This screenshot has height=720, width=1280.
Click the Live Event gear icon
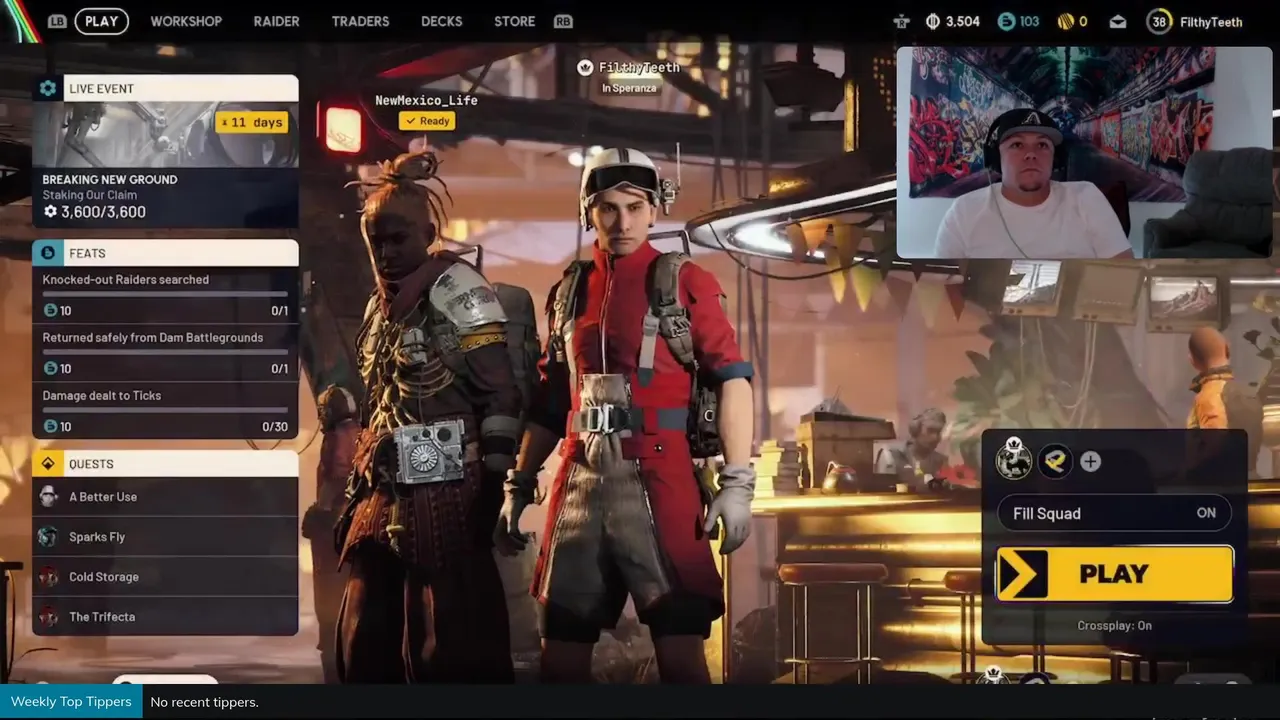47,88
